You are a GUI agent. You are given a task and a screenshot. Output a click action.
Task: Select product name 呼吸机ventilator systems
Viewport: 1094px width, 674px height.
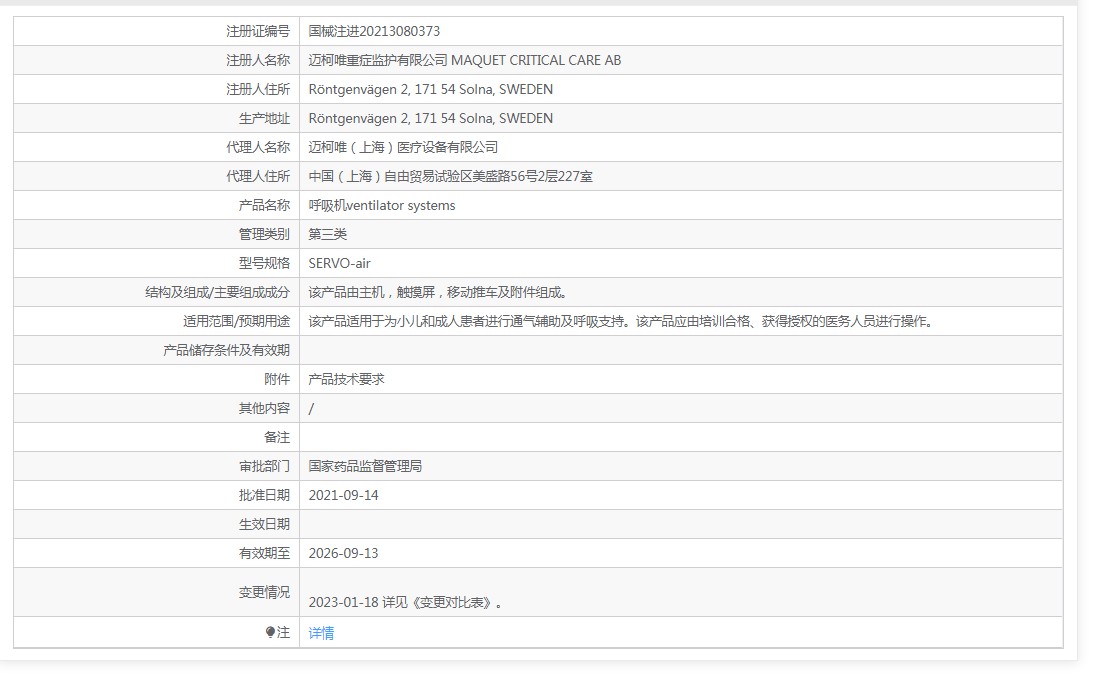382,205
